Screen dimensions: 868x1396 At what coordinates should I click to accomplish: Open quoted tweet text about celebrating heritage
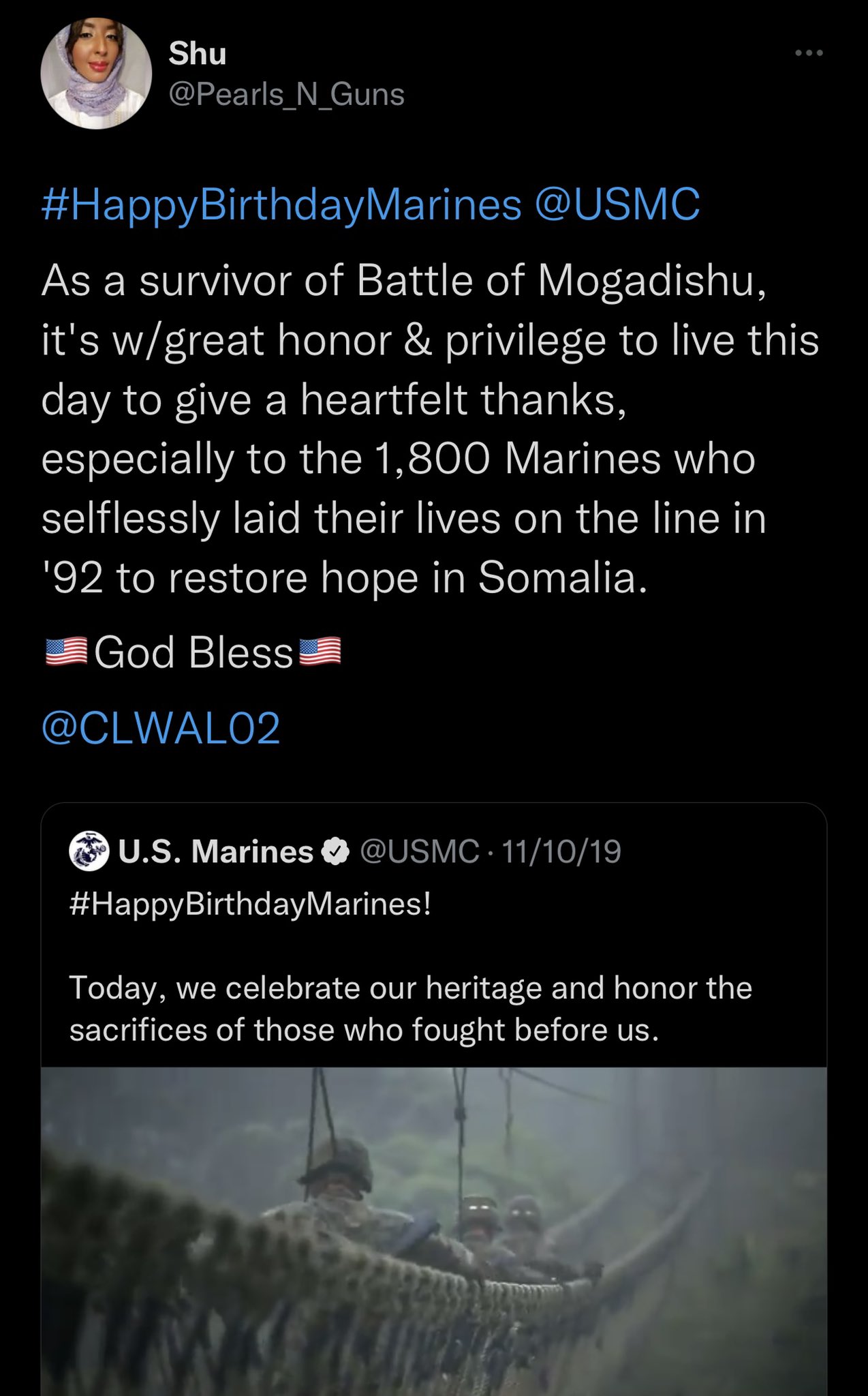(411, 1009)
